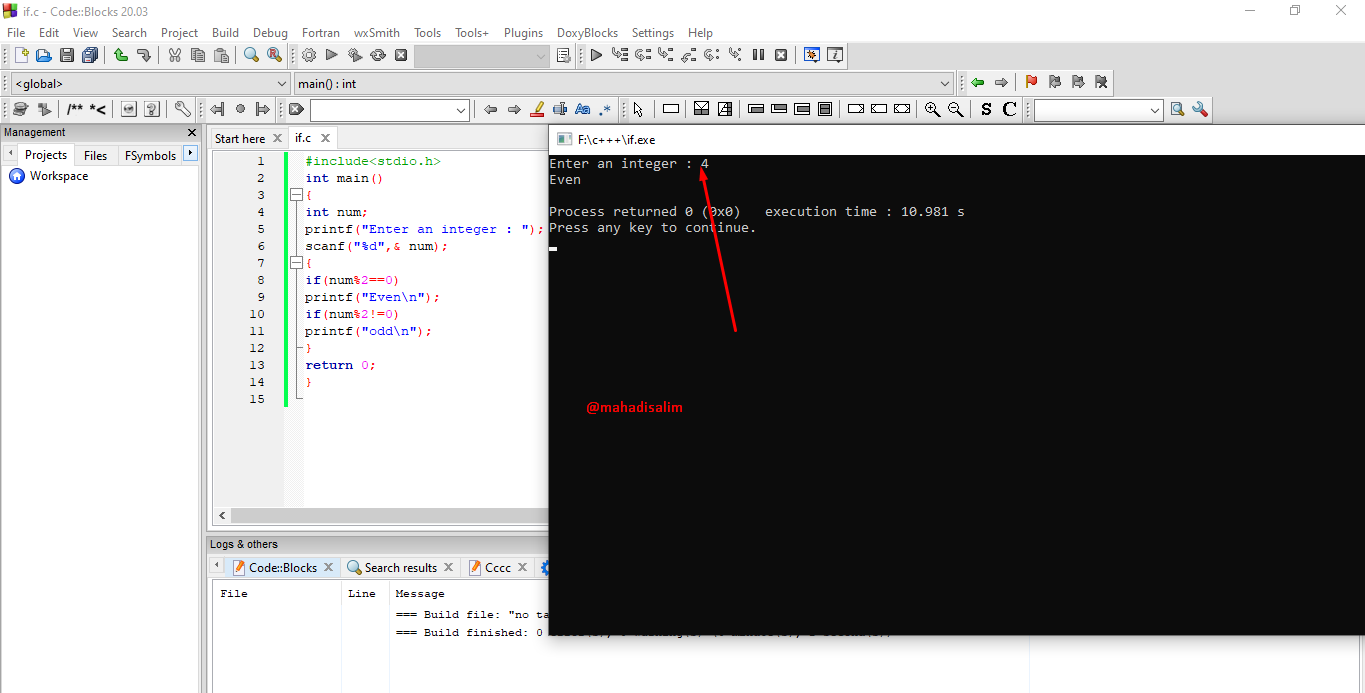Paste from clipboard using the toolbar icon
This screenshot has height=693, width=1365.
pyautogui.click(x=221, y=56)
